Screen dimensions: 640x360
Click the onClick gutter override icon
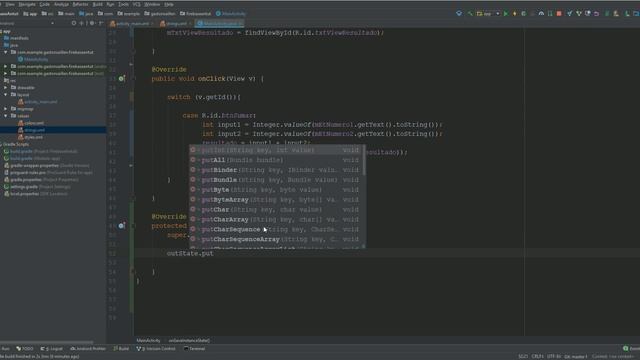(x=122, y=78)
